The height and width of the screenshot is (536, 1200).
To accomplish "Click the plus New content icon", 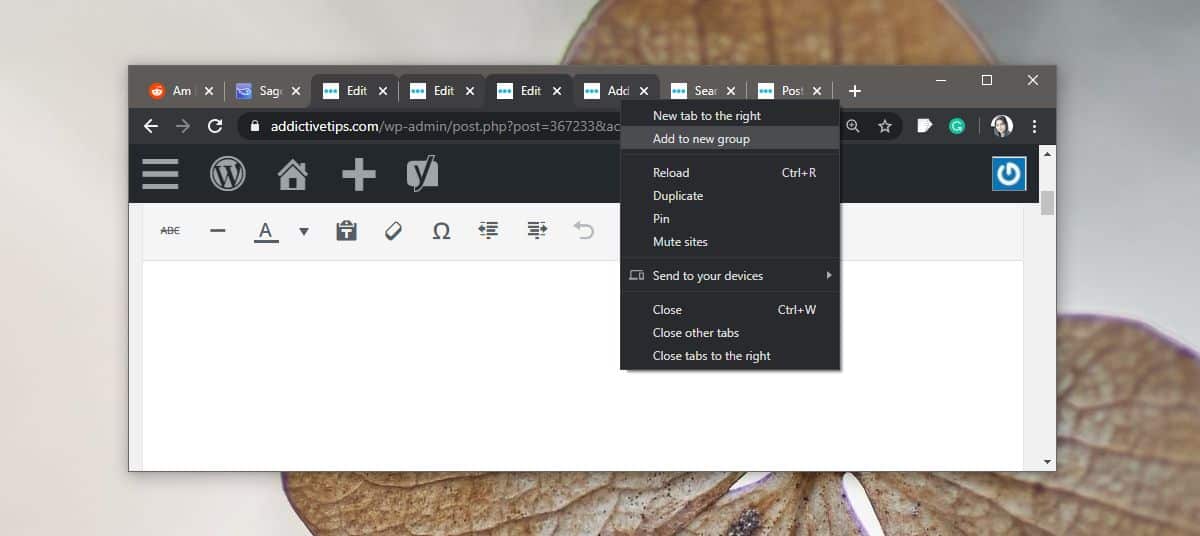I will pyautogui.click(x=359, y=174).
